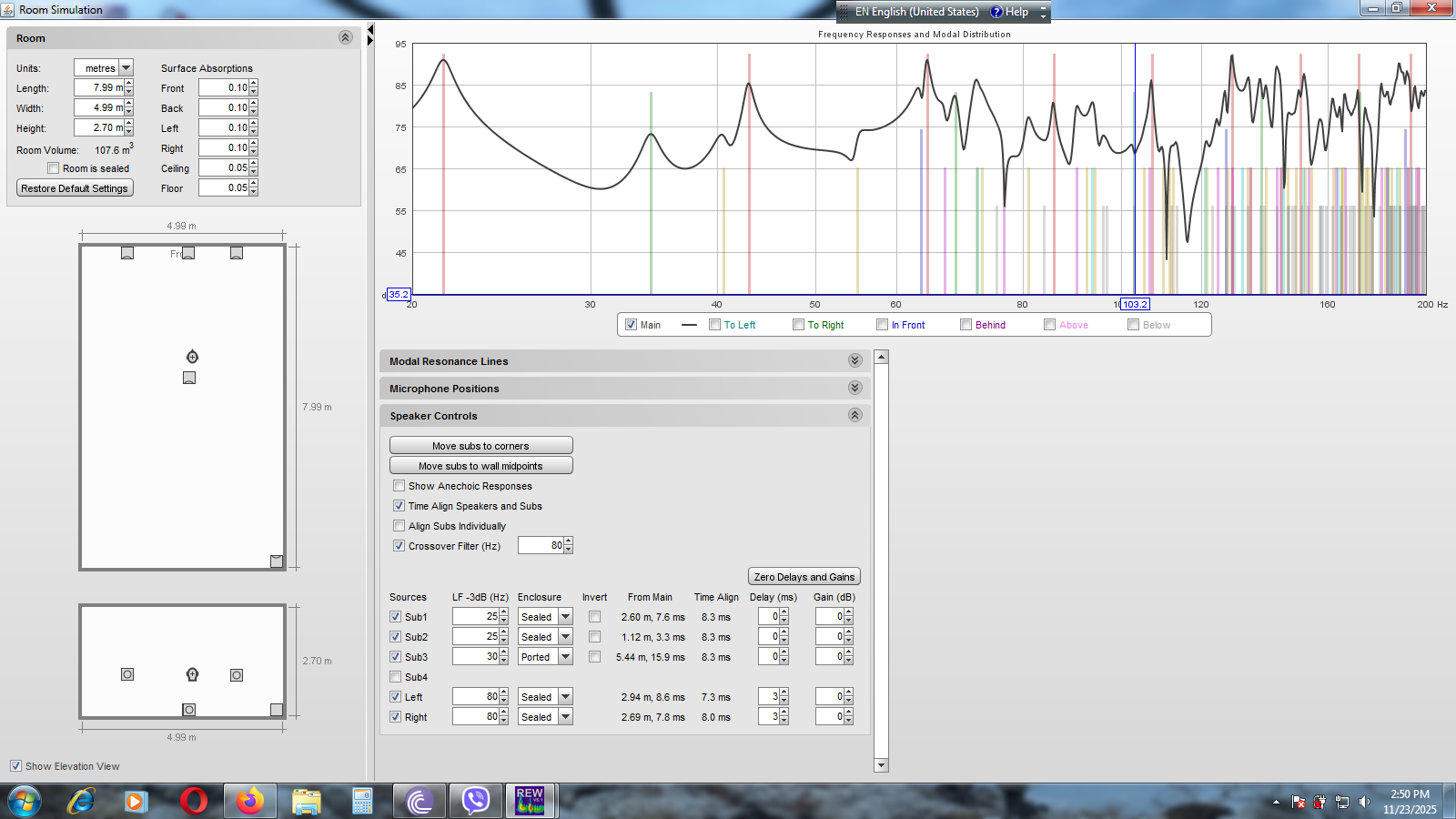Screen dimensions: 1456x819
Task: Expand the Modal Resonance Lines section
Action: pos(854,361)
